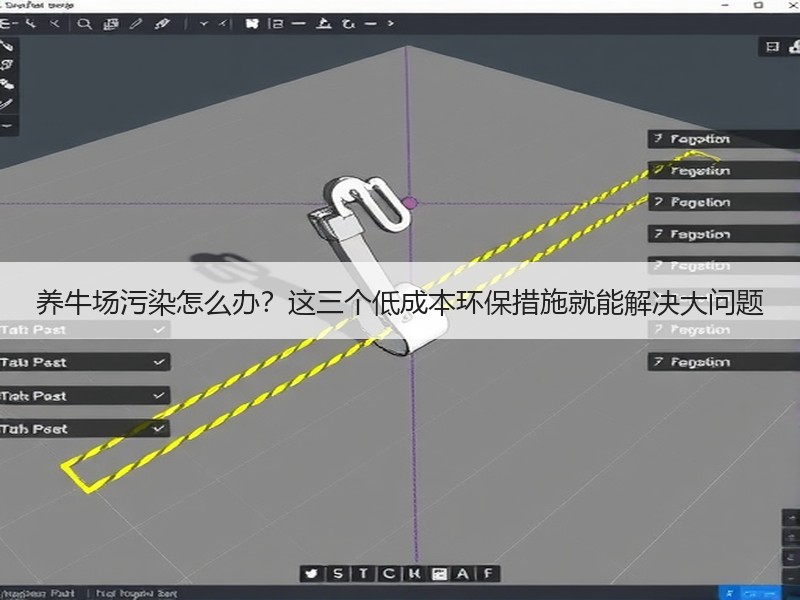Select the pencil draw tool

pyautogui.click(x=136, y=24)
